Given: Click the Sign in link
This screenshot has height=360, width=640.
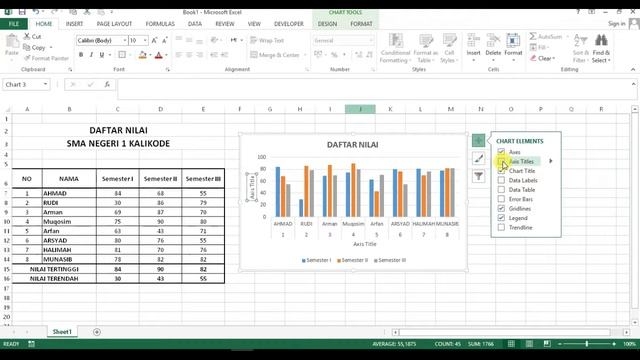Looking at the screenshot, I should tap(616, 24).
